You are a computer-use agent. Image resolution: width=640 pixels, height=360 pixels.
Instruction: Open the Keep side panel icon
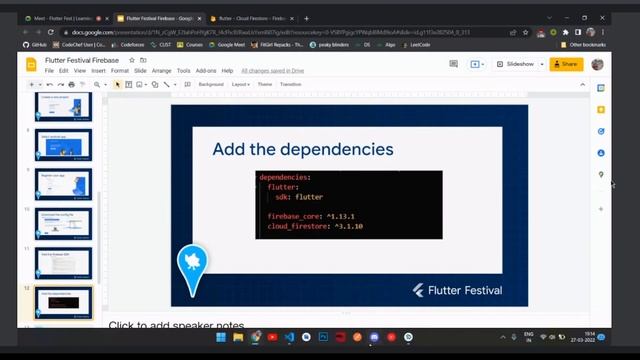[x=601, y=109]
